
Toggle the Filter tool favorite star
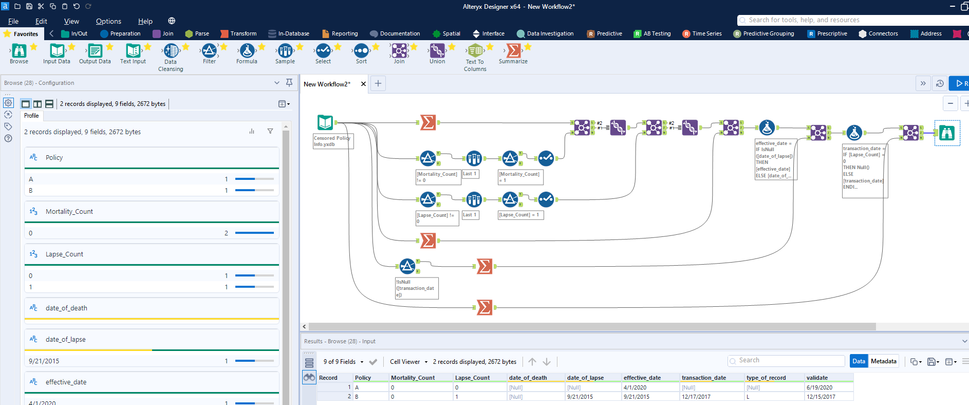(x=223, y=47)
